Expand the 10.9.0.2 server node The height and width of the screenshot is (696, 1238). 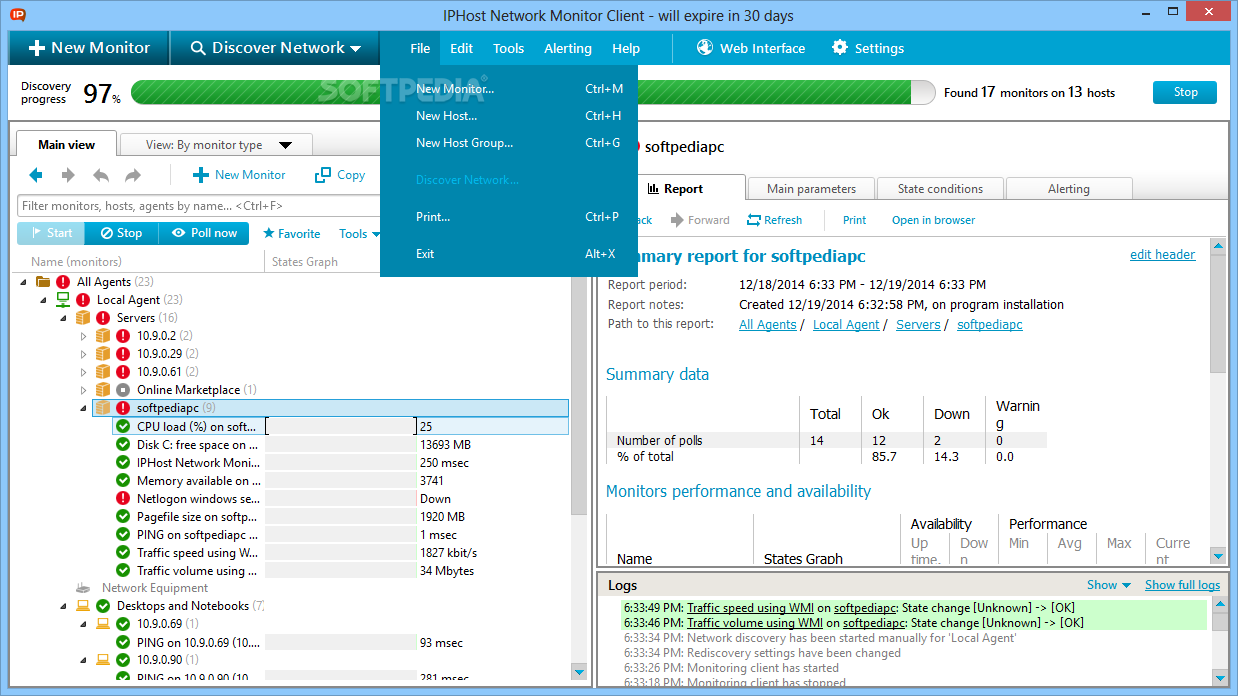(x=84, y=336)
